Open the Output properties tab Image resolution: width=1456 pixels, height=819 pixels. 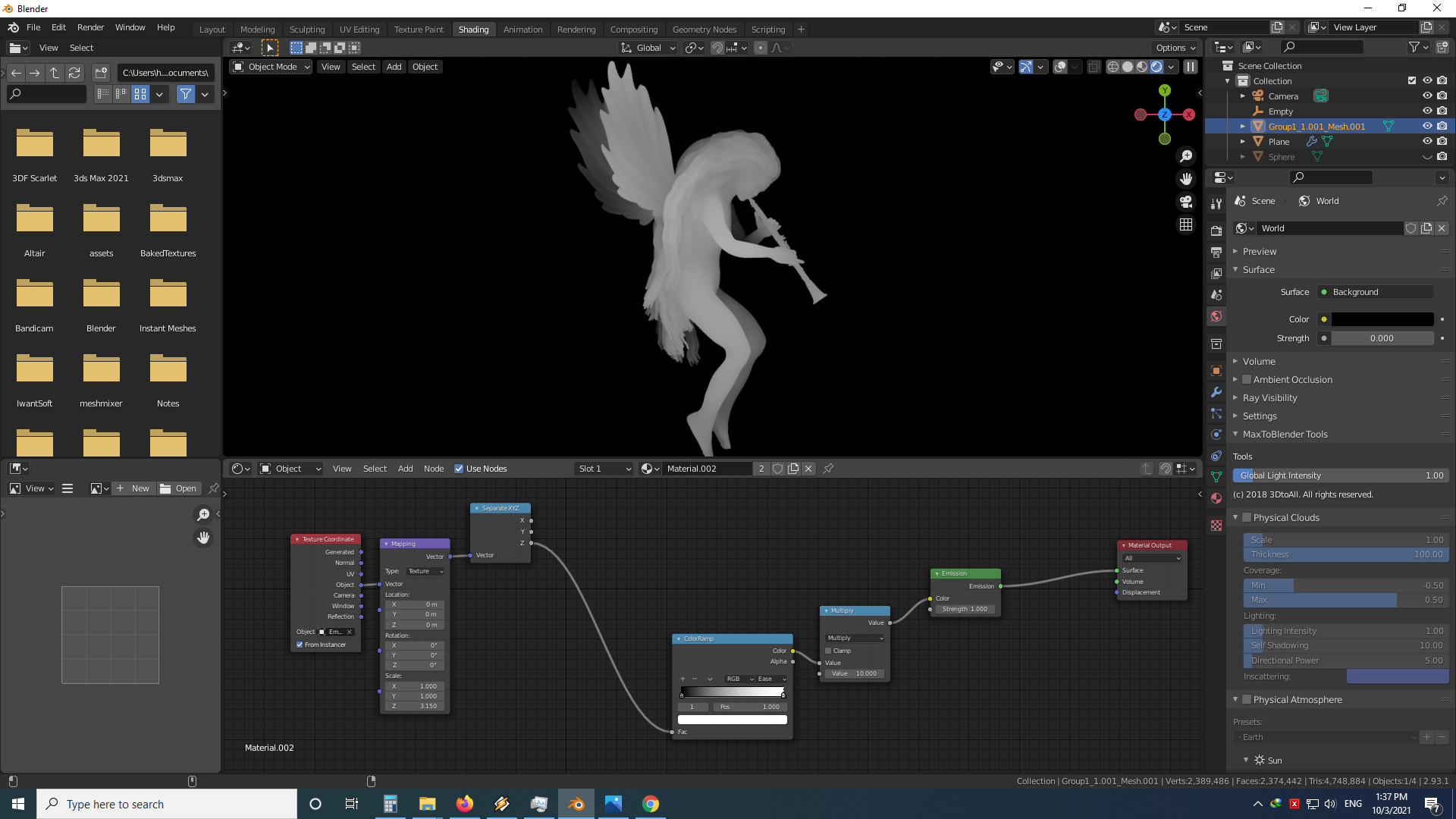[1216, 252]
